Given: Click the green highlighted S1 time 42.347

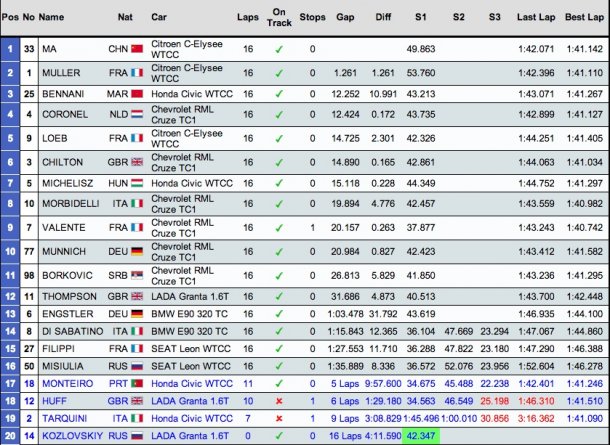Looking at the screenshot, I should click(421, 436).
